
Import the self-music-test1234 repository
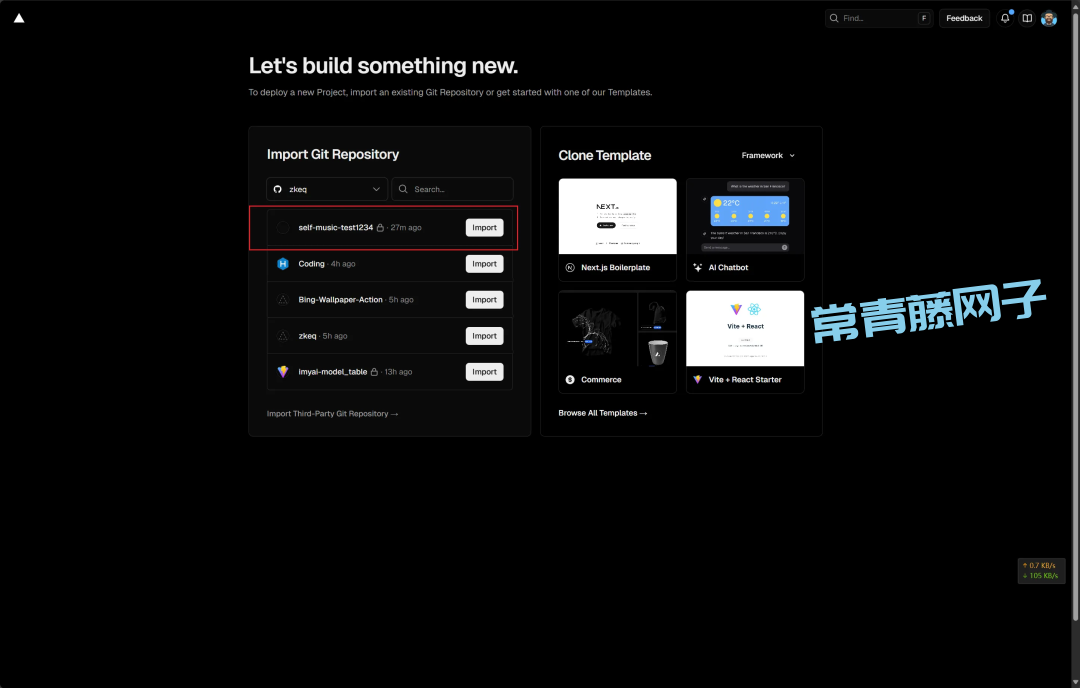click(x=484, y=228)
